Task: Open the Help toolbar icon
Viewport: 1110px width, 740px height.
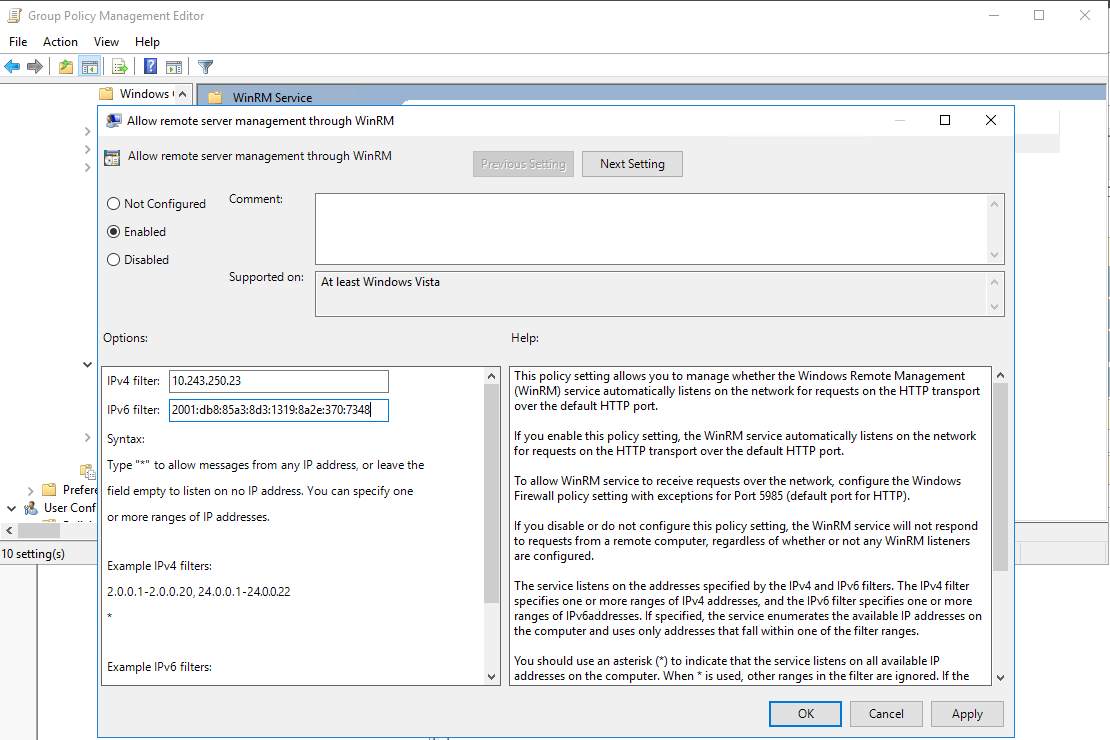Action: point(150,67)
